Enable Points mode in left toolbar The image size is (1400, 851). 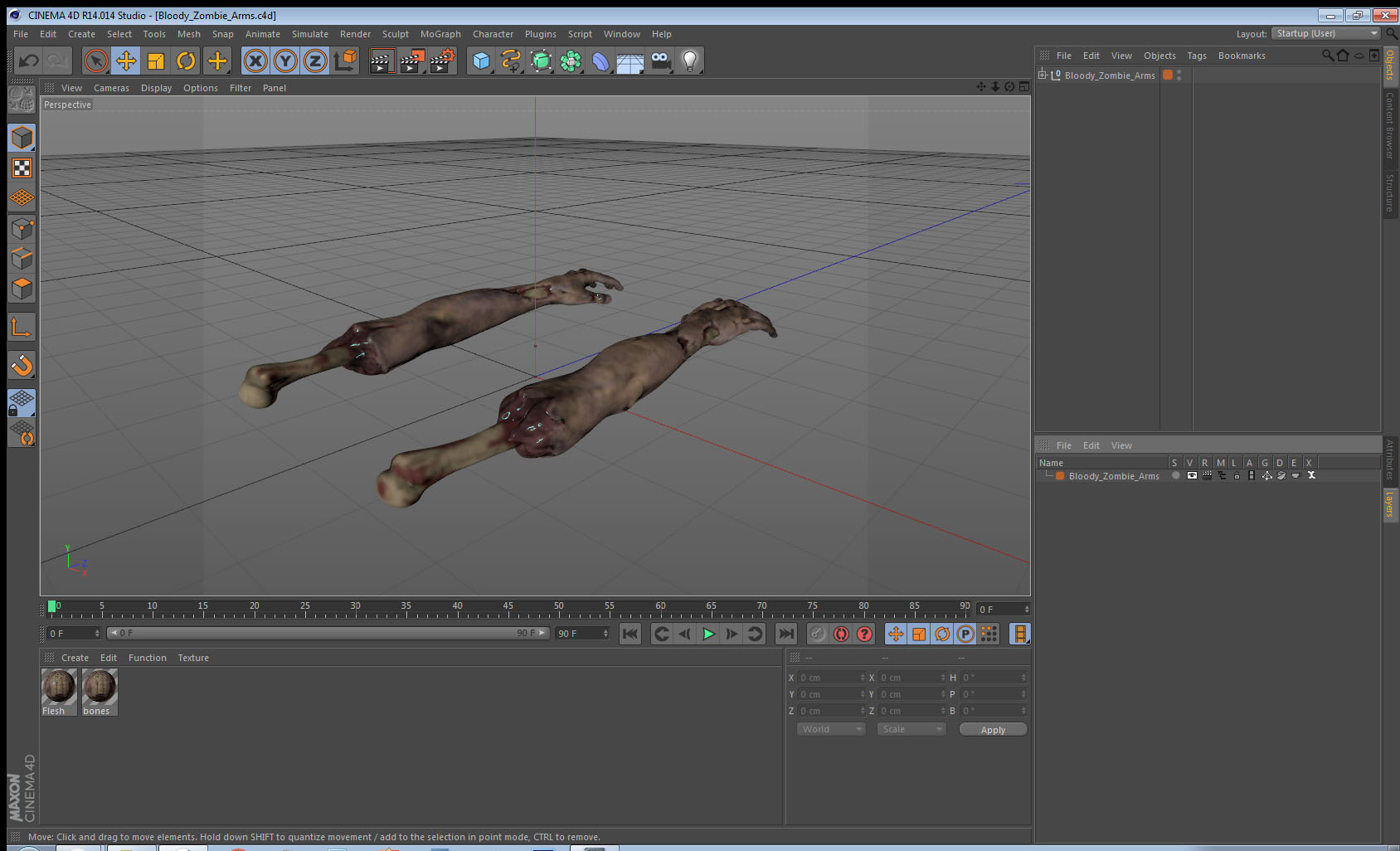[22, 228]
